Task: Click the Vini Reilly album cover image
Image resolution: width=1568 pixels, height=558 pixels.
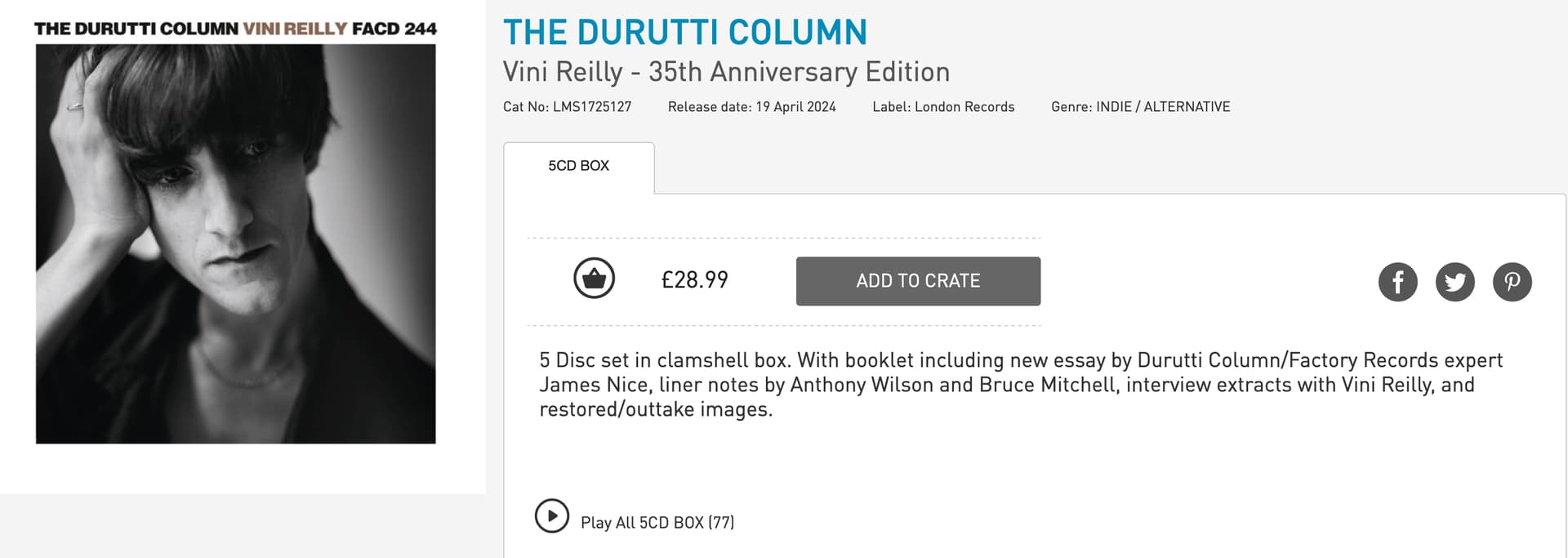Action: (x=235, y=244)
